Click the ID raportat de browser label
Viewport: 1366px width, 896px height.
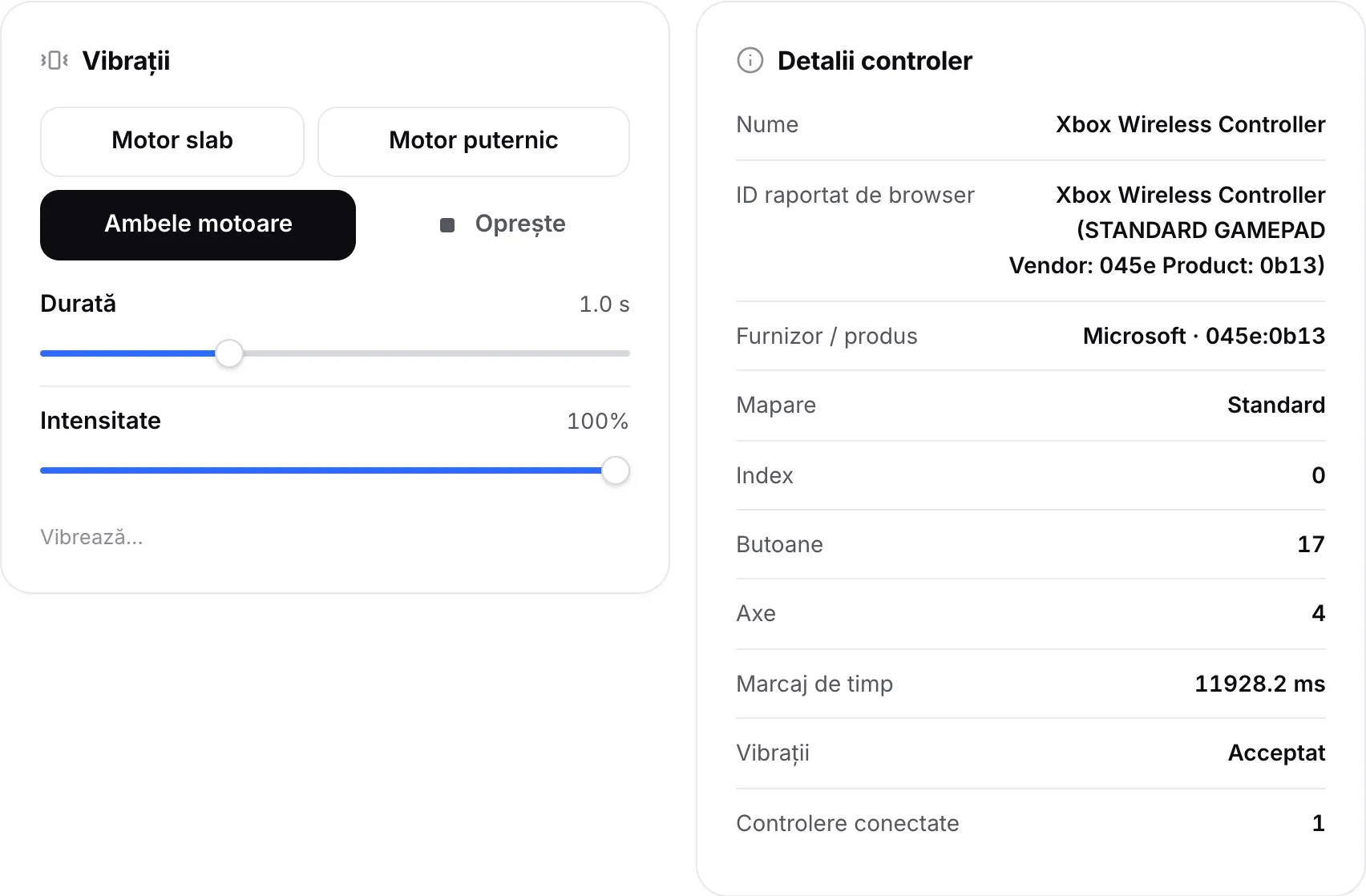point(855,196)
